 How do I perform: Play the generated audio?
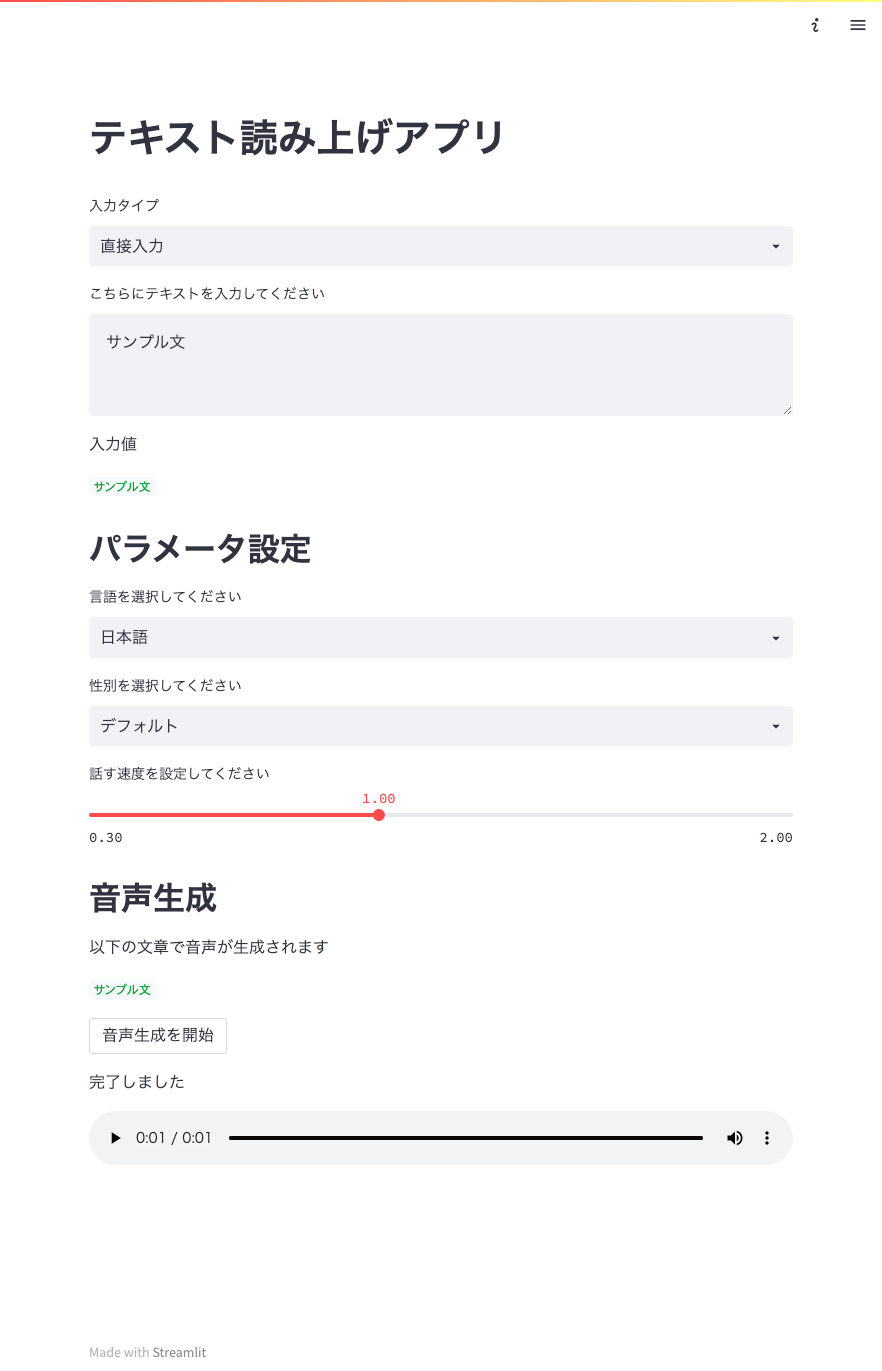(116, 1138)
